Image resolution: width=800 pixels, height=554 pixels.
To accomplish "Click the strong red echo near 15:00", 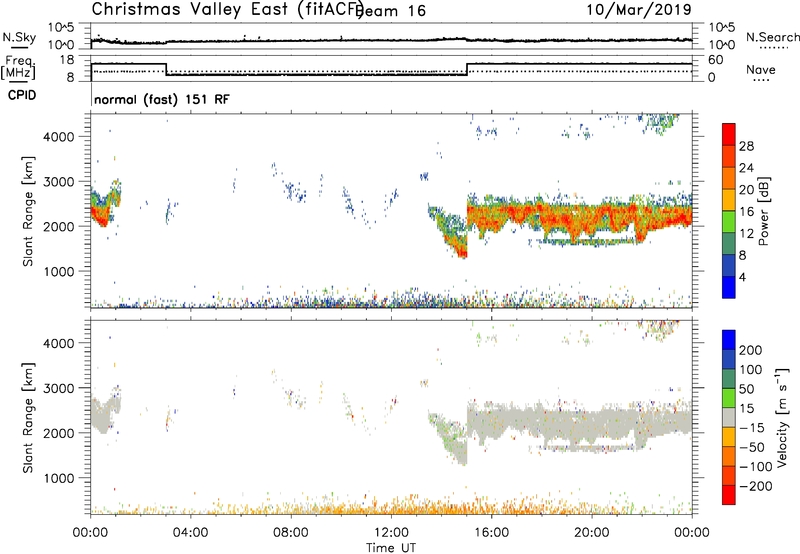I will point(462,253).
